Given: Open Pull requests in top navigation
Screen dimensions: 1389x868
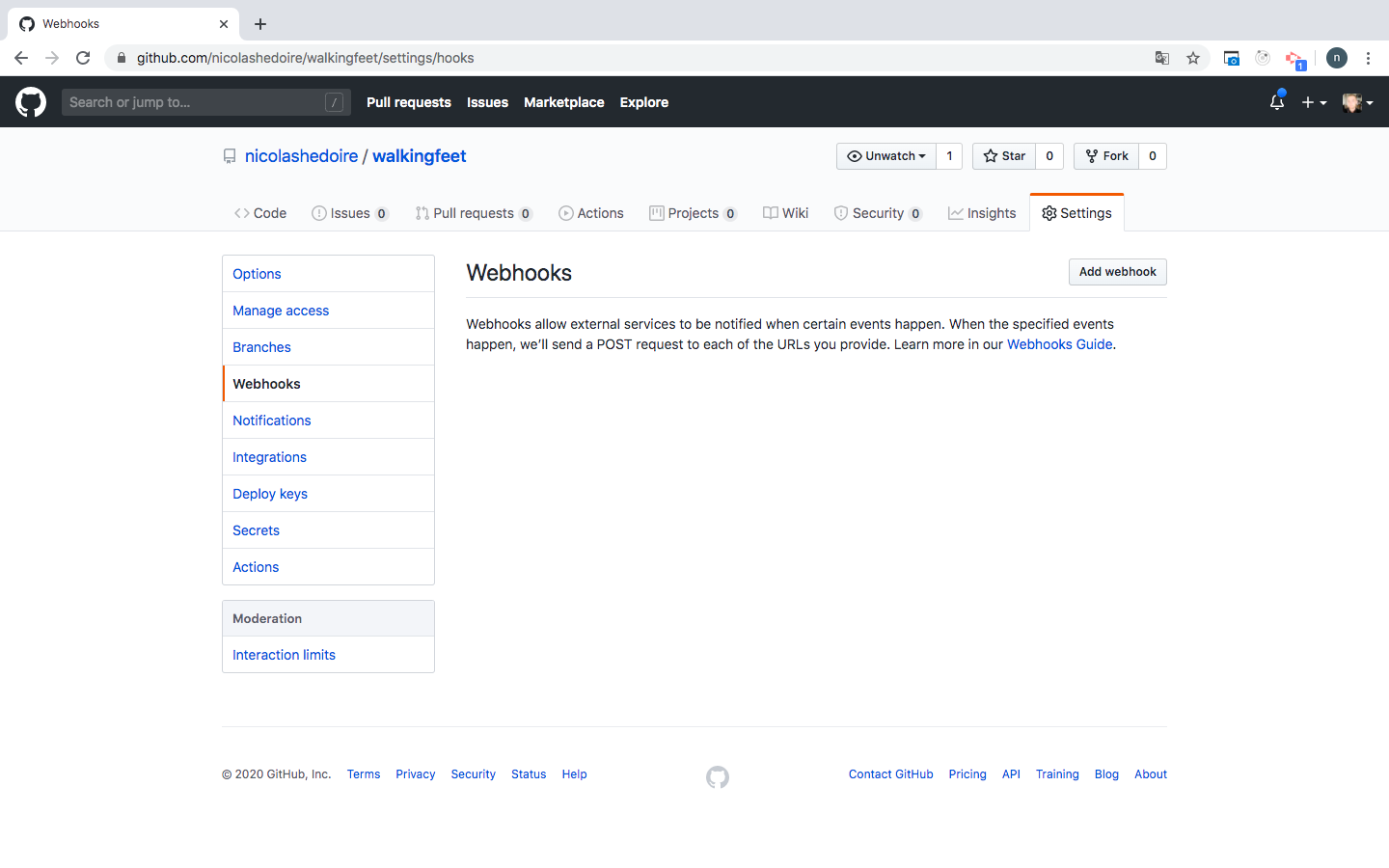Looking at the screenshot, I should [409, 102].
